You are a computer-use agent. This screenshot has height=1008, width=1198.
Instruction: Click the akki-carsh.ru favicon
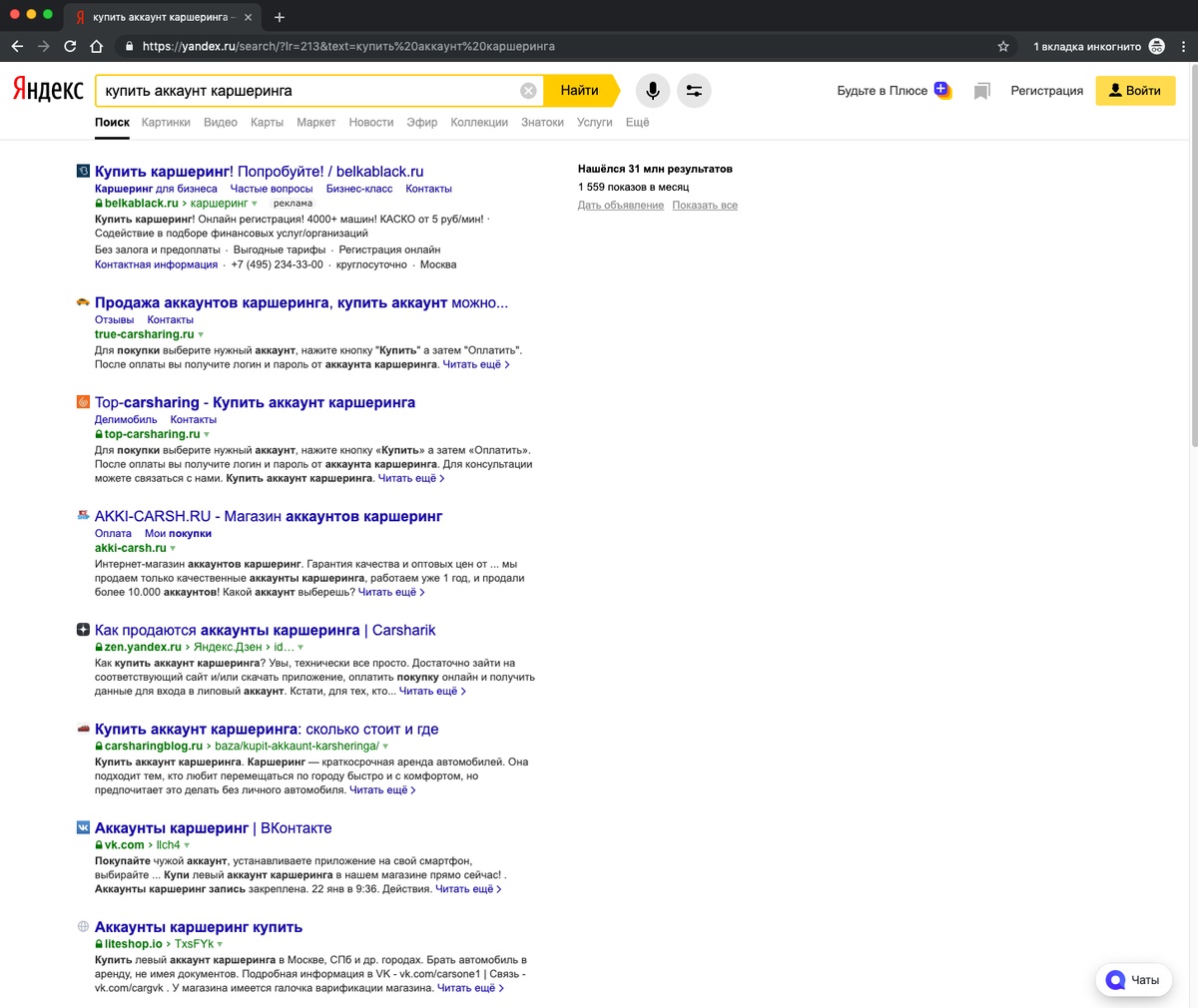83,516
